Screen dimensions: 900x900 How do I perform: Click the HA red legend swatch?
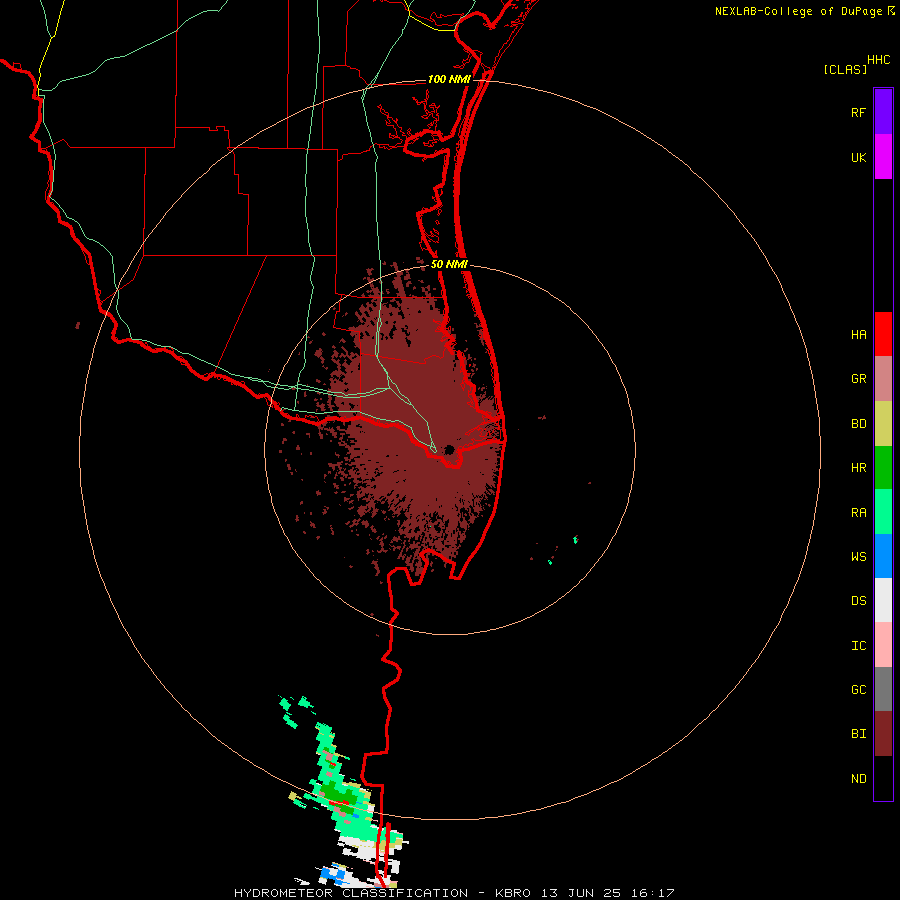coord(883,334)
